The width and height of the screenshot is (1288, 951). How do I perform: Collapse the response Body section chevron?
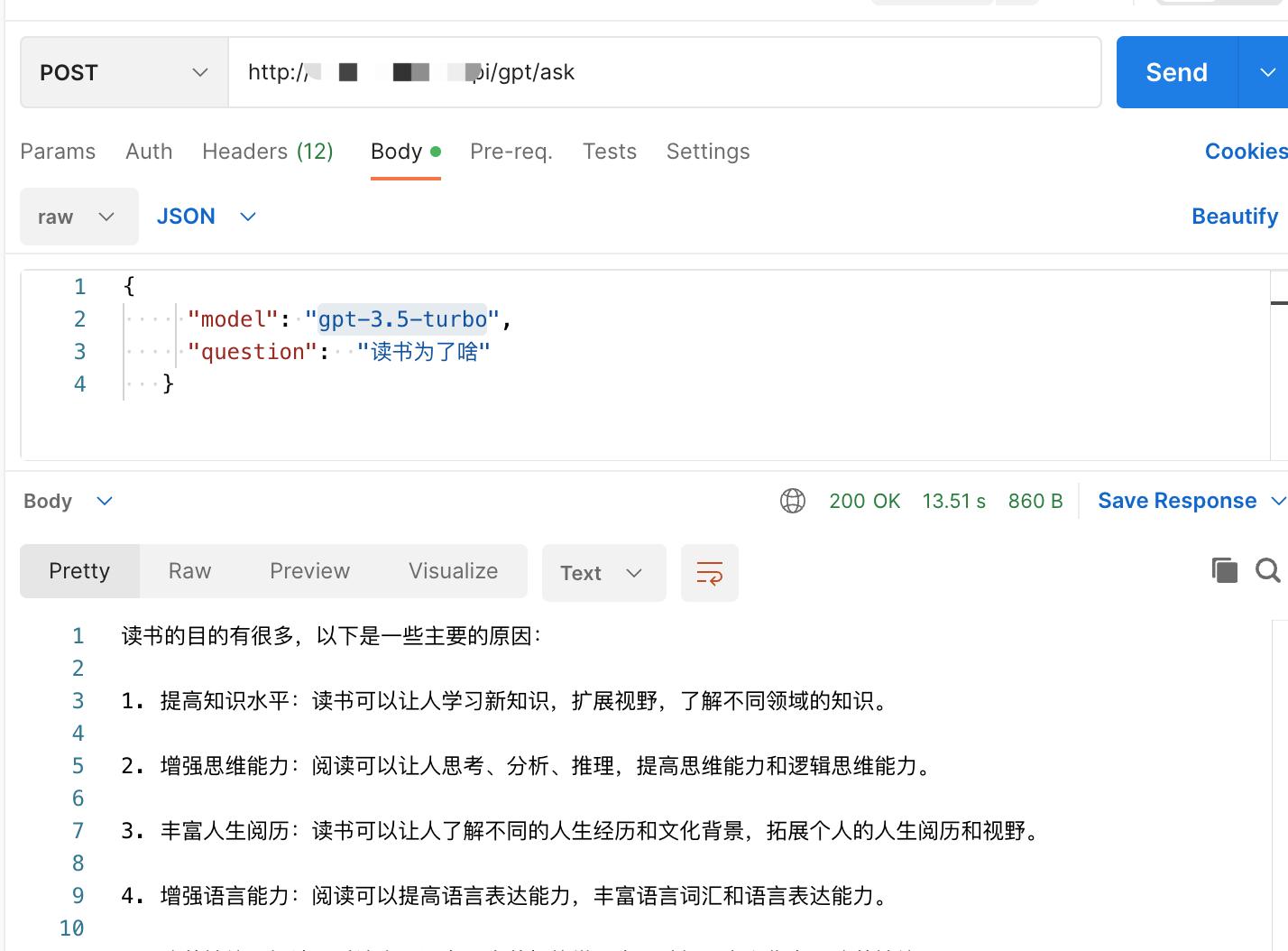tap(104, 500)
